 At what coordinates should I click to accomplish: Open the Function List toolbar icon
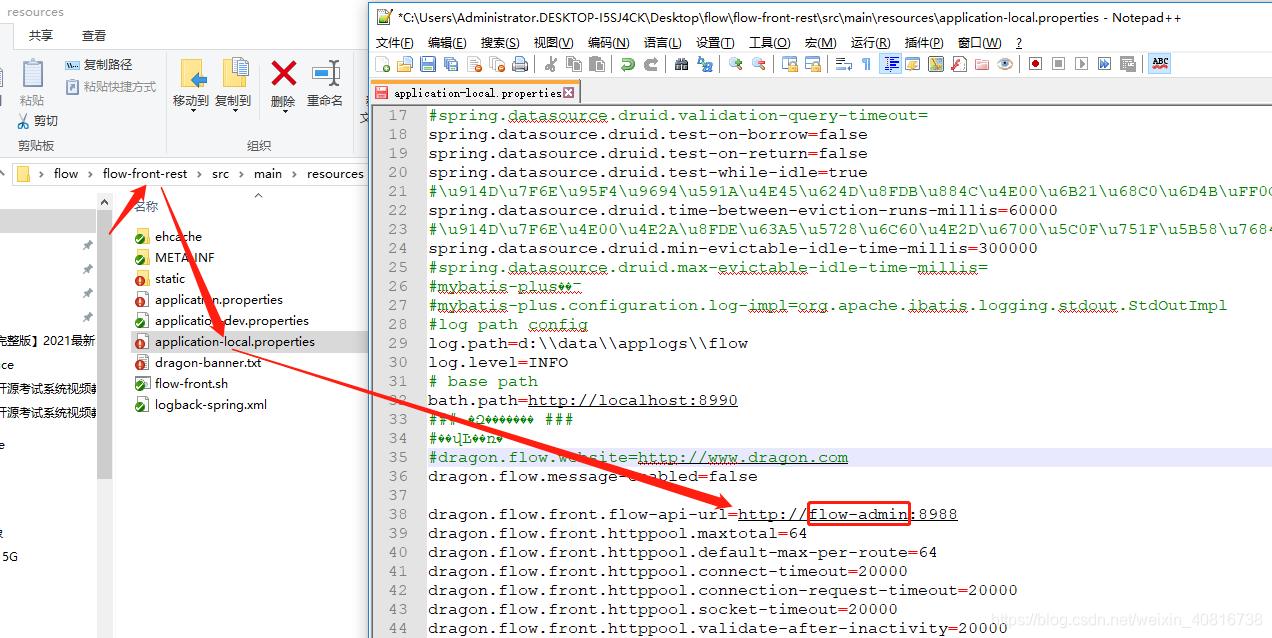point(958,64)
